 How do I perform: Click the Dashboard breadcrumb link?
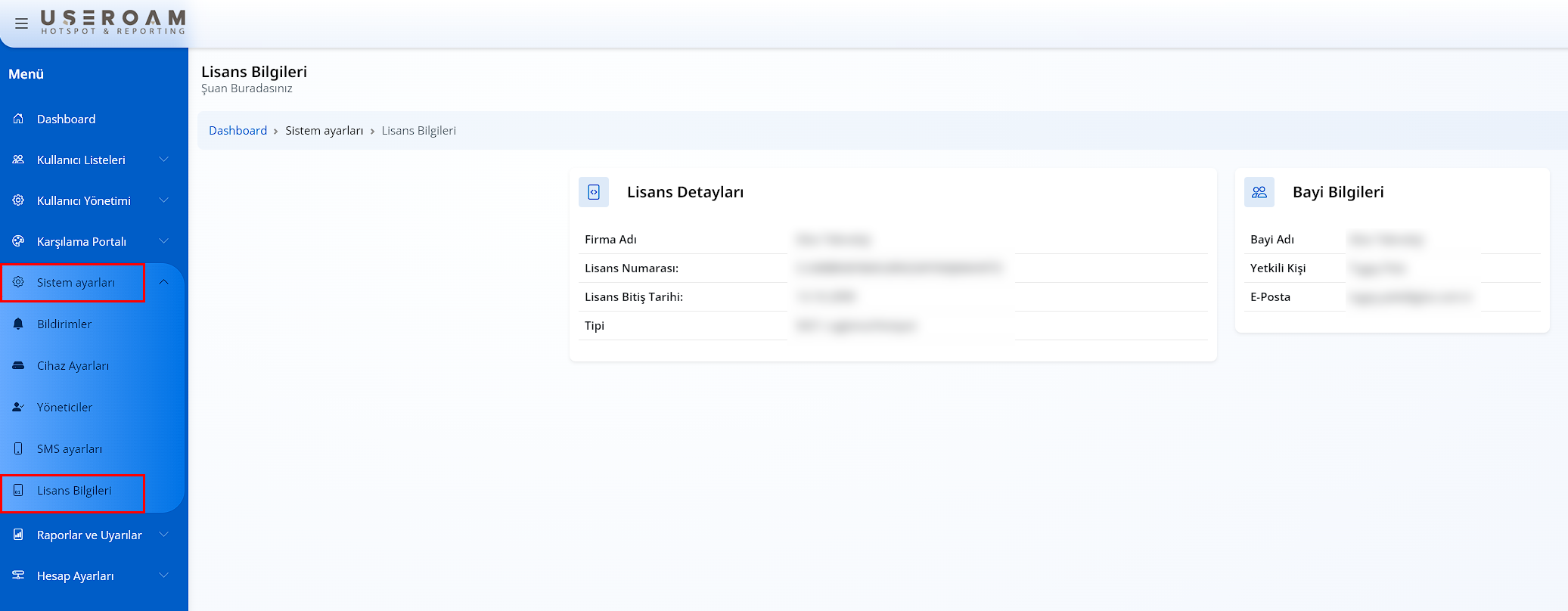238,131
